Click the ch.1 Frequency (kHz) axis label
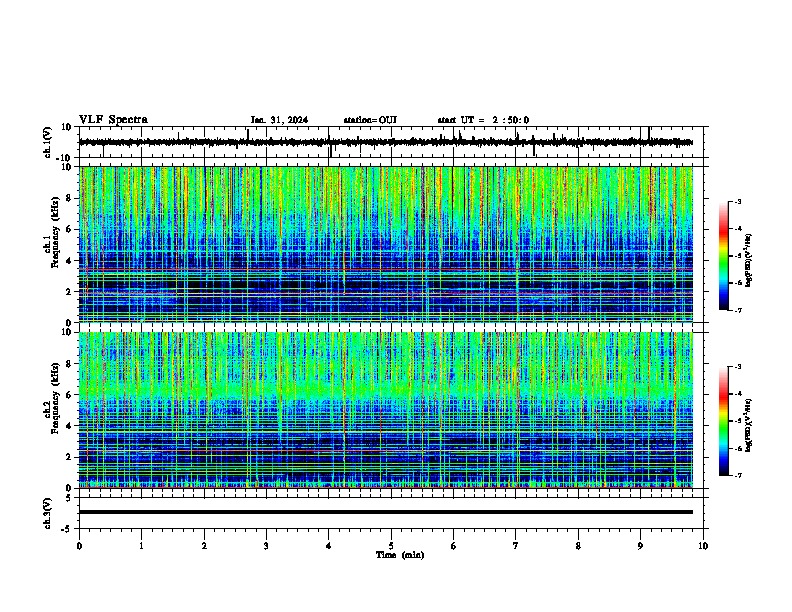Screen dimensions: 792x612 pos(55,232)
